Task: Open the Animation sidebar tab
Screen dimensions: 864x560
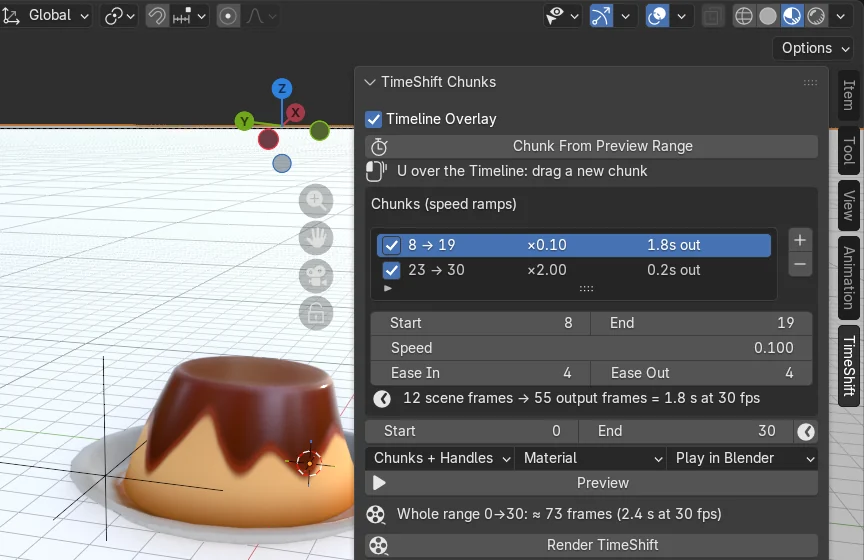Action: (x=849, y=278)
